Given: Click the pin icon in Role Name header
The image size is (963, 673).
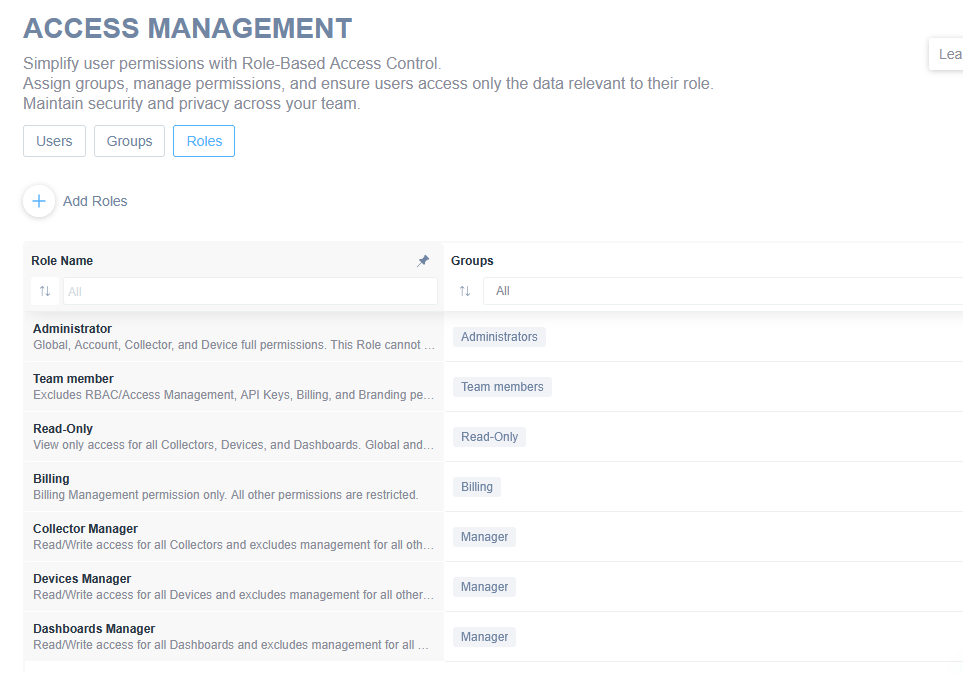Looking at the screenshot, I should [423, 261].
